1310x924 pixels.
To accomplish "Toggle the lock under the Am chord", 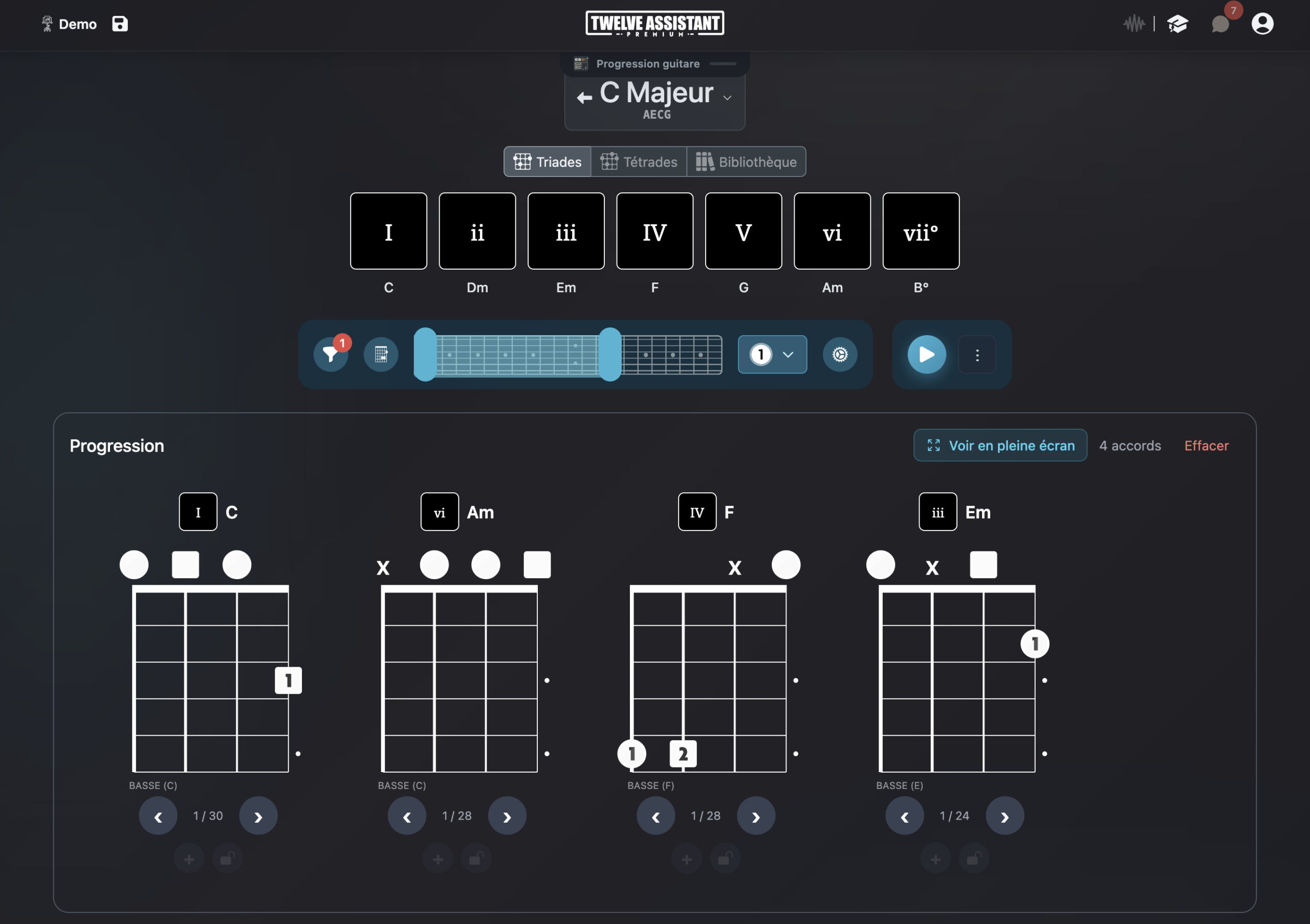I will [476, 859].
